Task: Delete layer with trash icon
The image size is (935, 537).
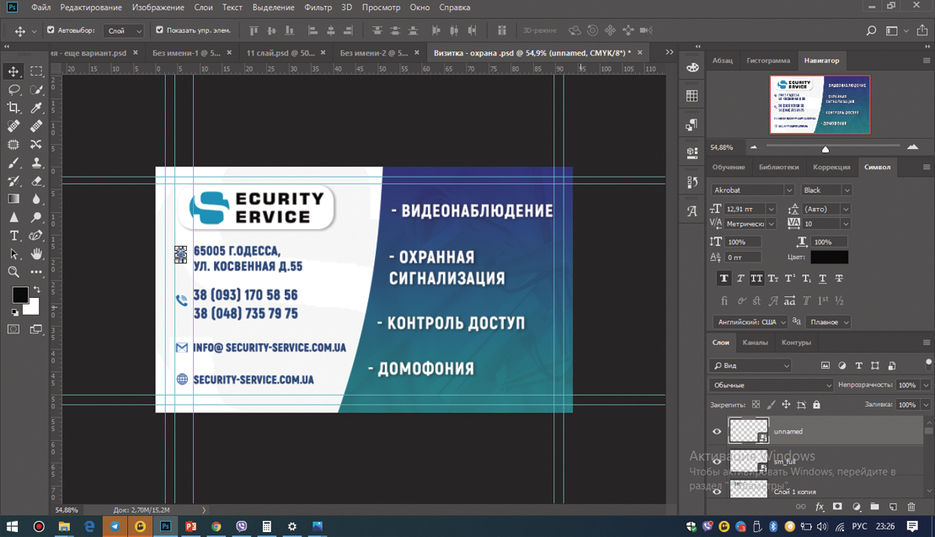Action: pyautogui.click(x=911, y=507)
